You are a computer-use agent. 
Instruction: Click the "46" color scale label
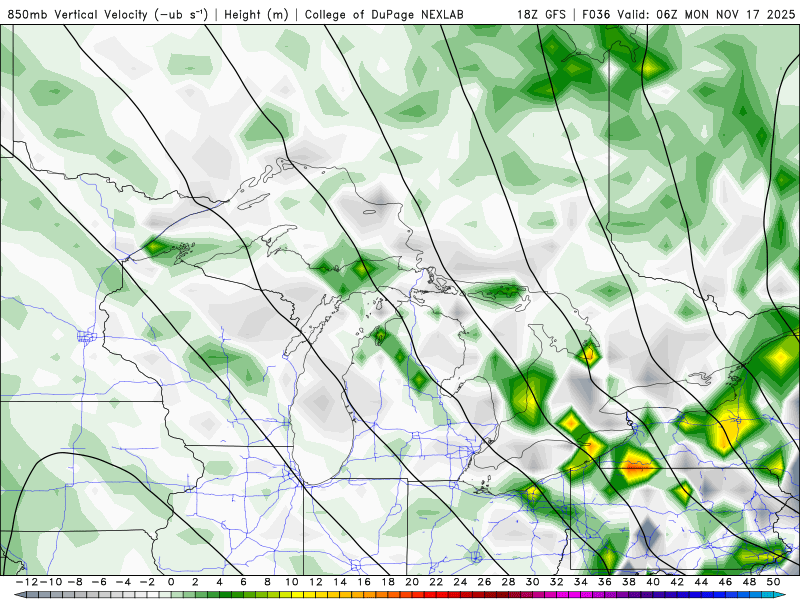(x=726, y=582)
